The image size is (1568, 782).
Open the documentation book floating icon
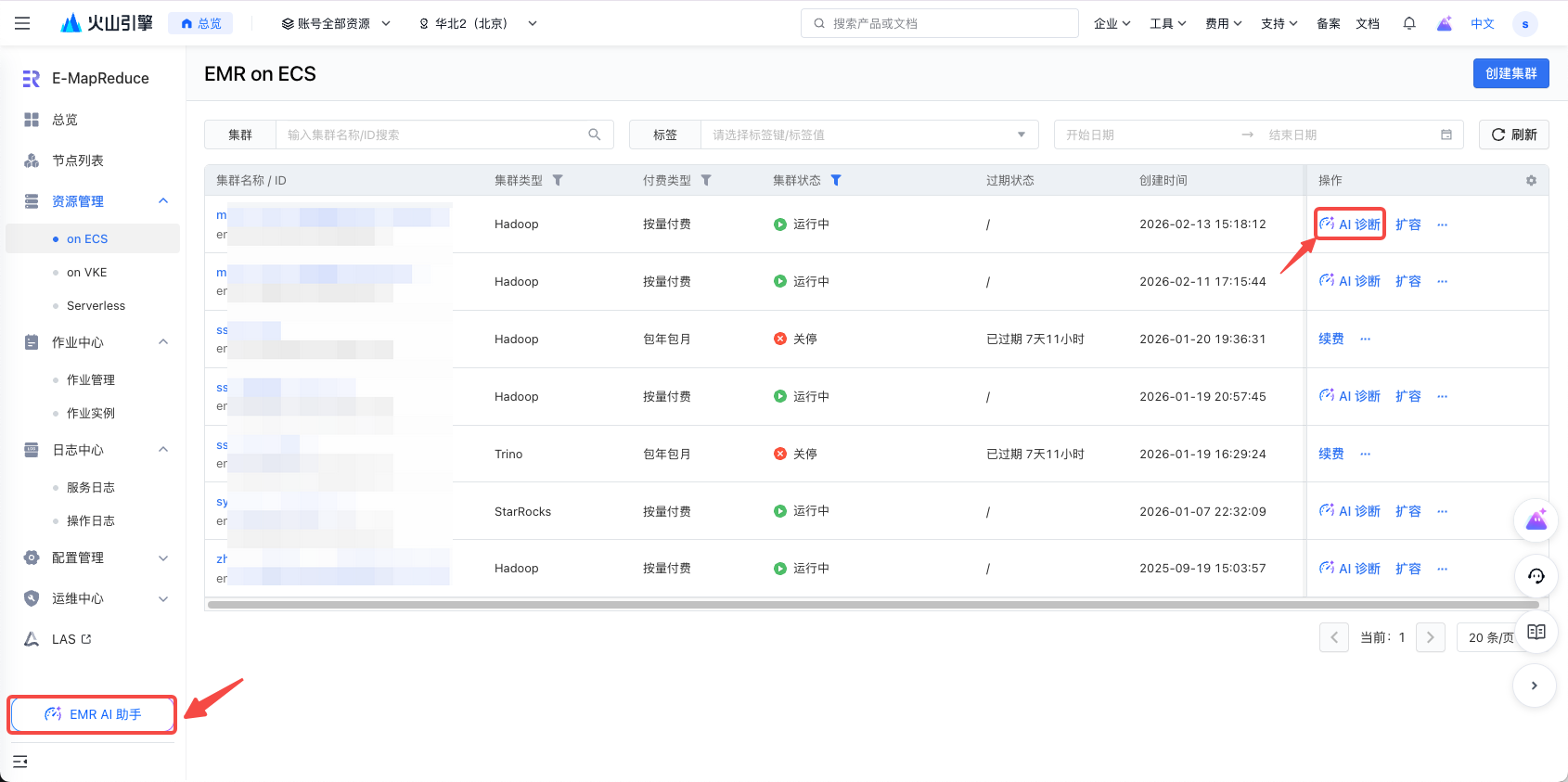tap(1536, 632)
